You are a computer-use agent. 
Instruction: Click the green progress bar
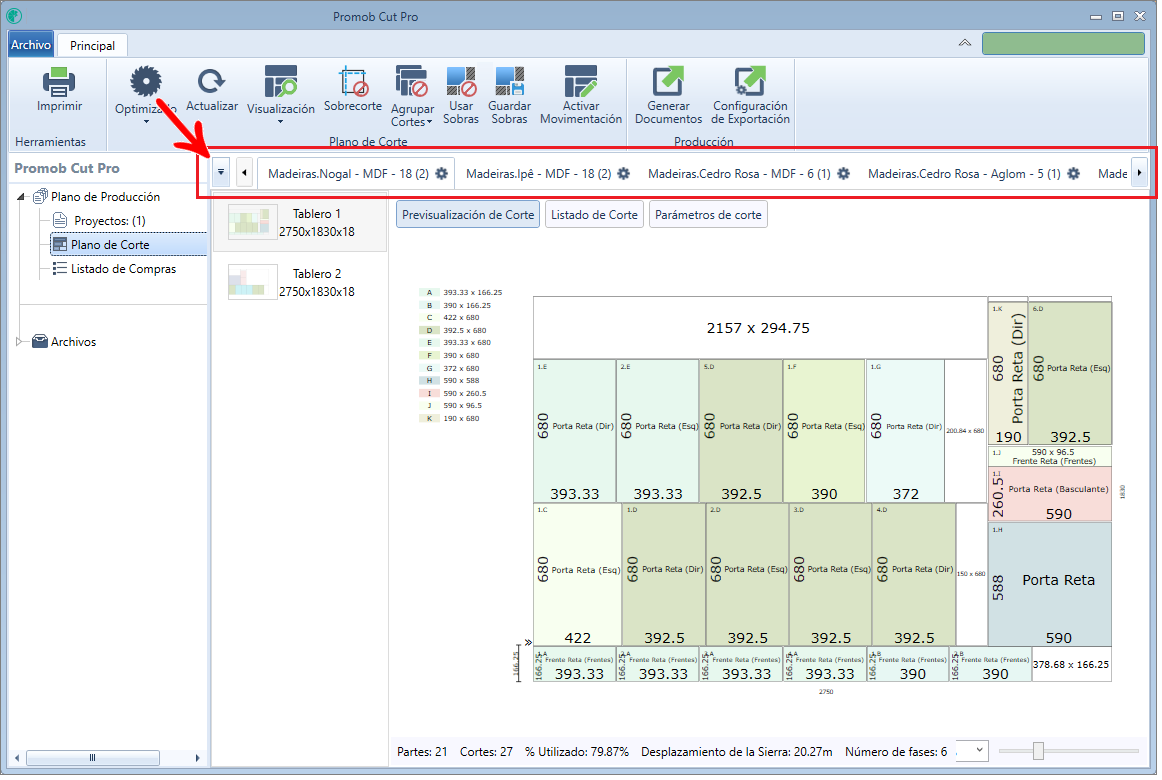pos(1063,43)
